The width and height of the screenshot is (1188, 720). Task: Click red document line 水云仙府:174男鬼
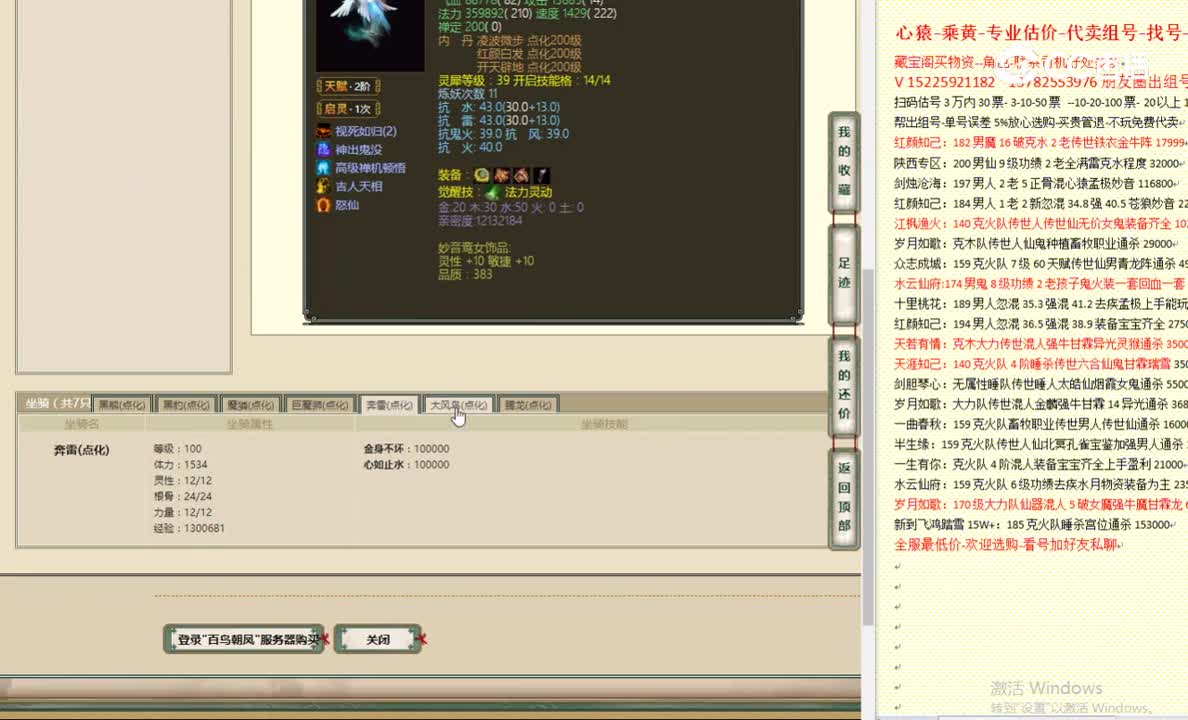click(x=1041, y=283)
